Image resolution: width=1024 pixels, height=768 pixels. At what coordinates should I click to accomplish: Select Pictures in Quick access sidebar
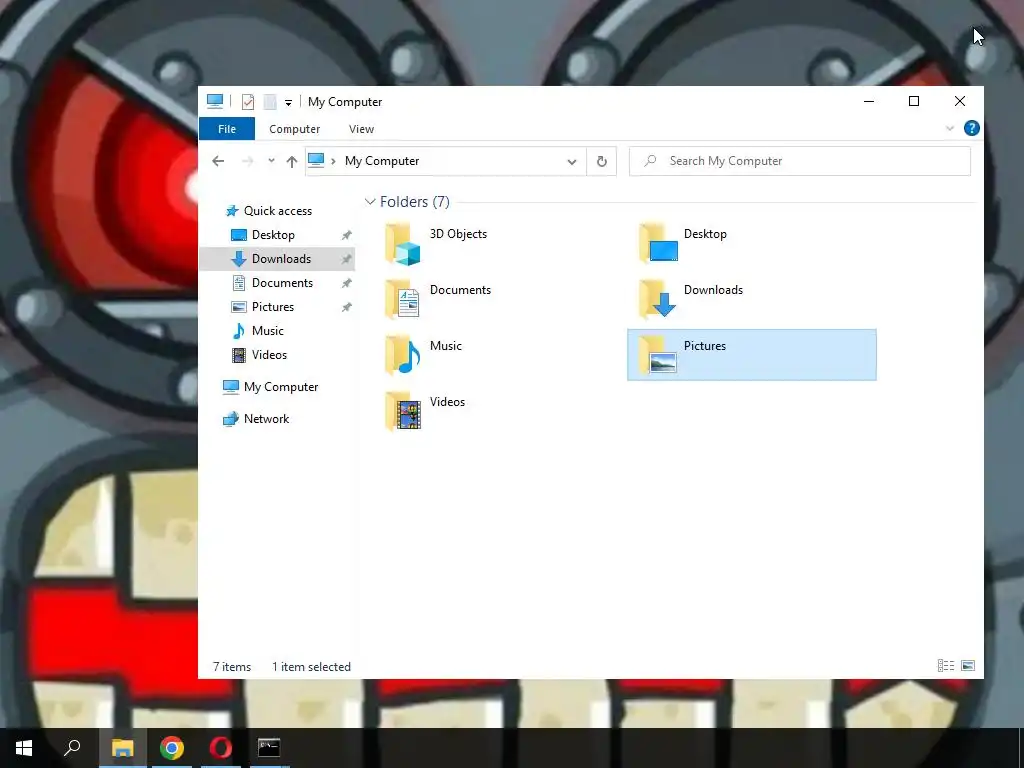pos(273,307)
